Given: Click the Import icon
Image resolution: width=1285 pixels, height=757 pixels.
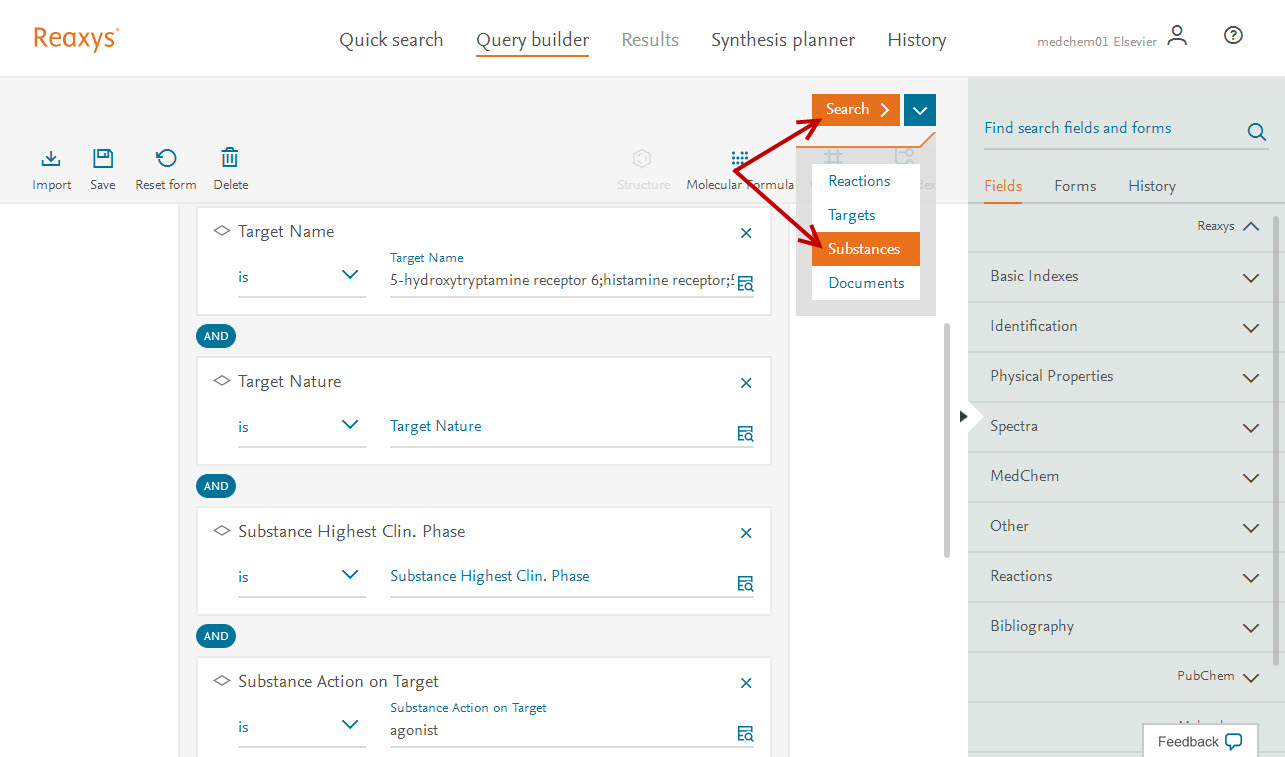Looking at the screenshot, I should [x=51, y=159].
